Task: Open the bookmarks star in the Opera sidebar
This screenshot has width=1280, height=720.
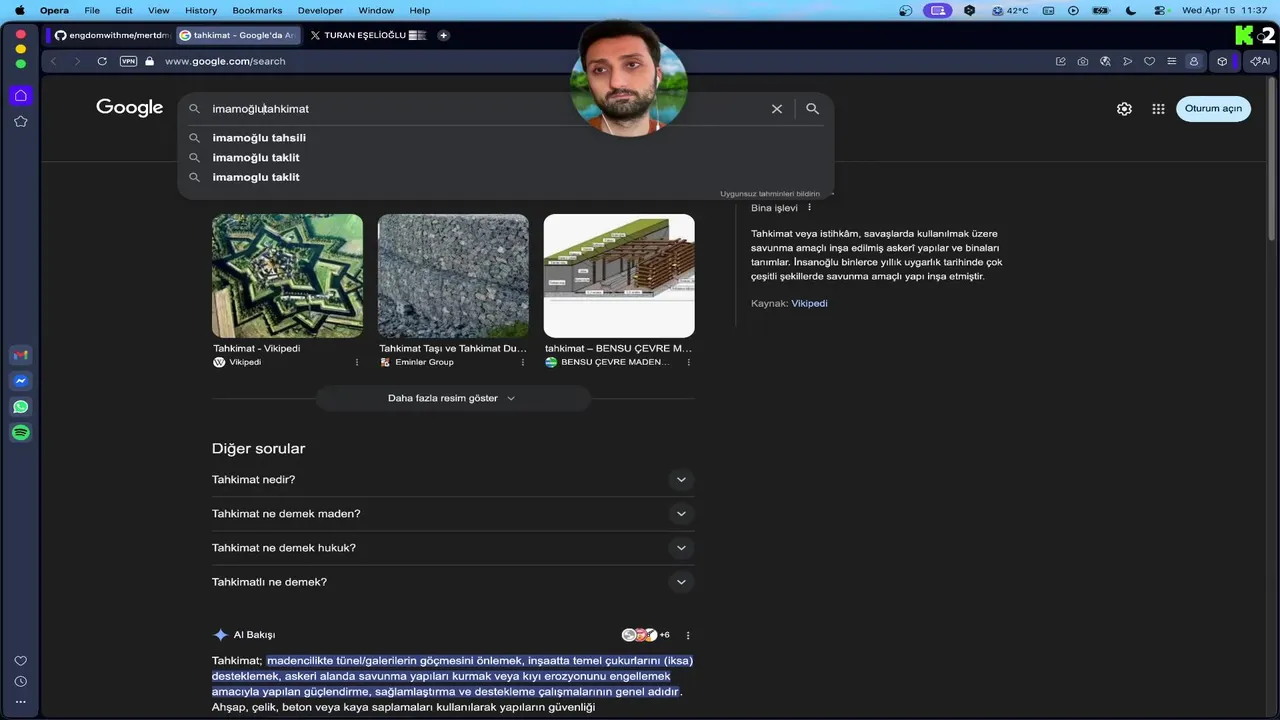Action: (21, 121)
